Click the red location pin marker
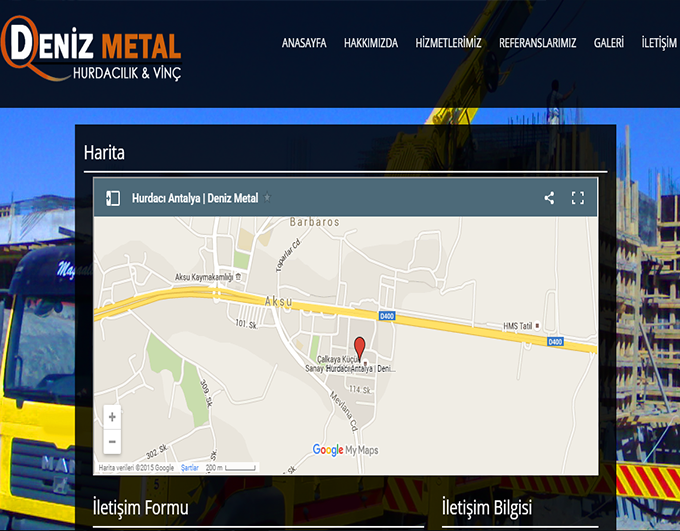 coord(360,347)
